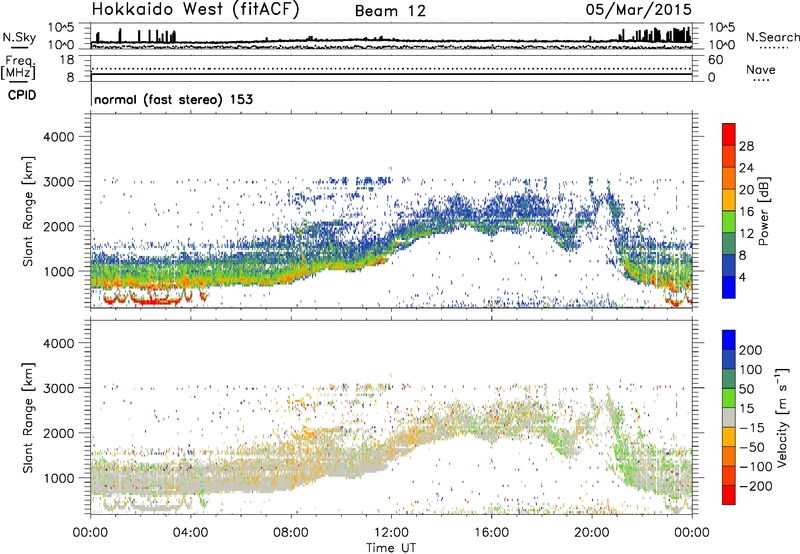Image resolution: width=800 pixels, height=554 pixels.
Task: Click the "Slant Range [km]" label of velocity panel
Action: point(28,417)
